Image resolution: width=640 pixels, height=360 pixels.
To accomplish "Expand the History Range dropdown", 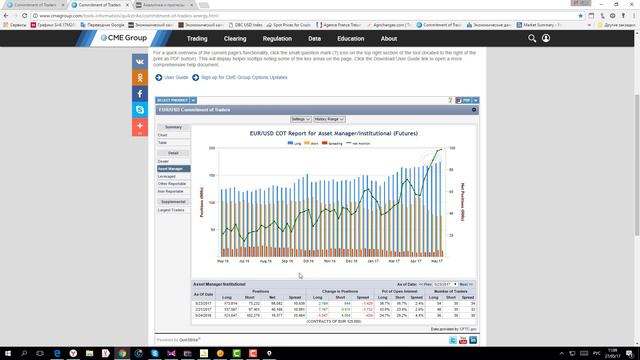I will (329, 119).
